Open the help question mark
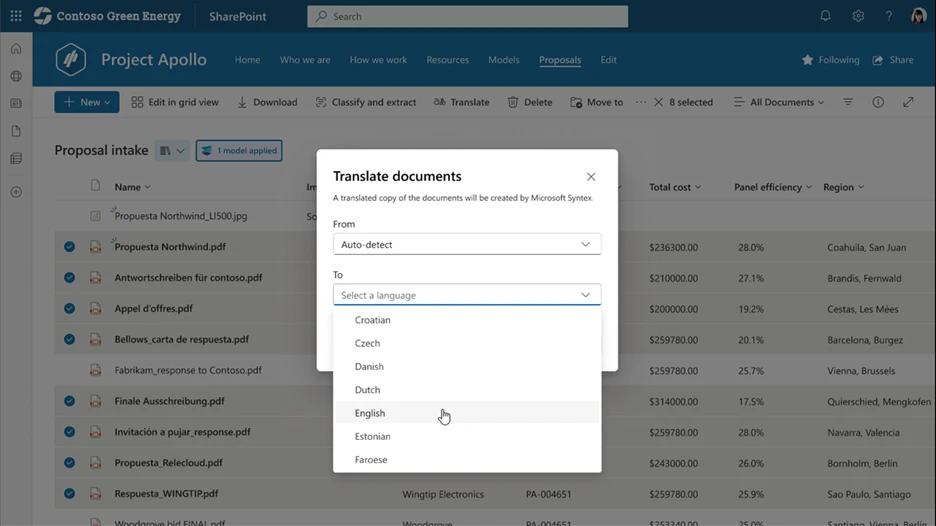 (x=888, y=16)
